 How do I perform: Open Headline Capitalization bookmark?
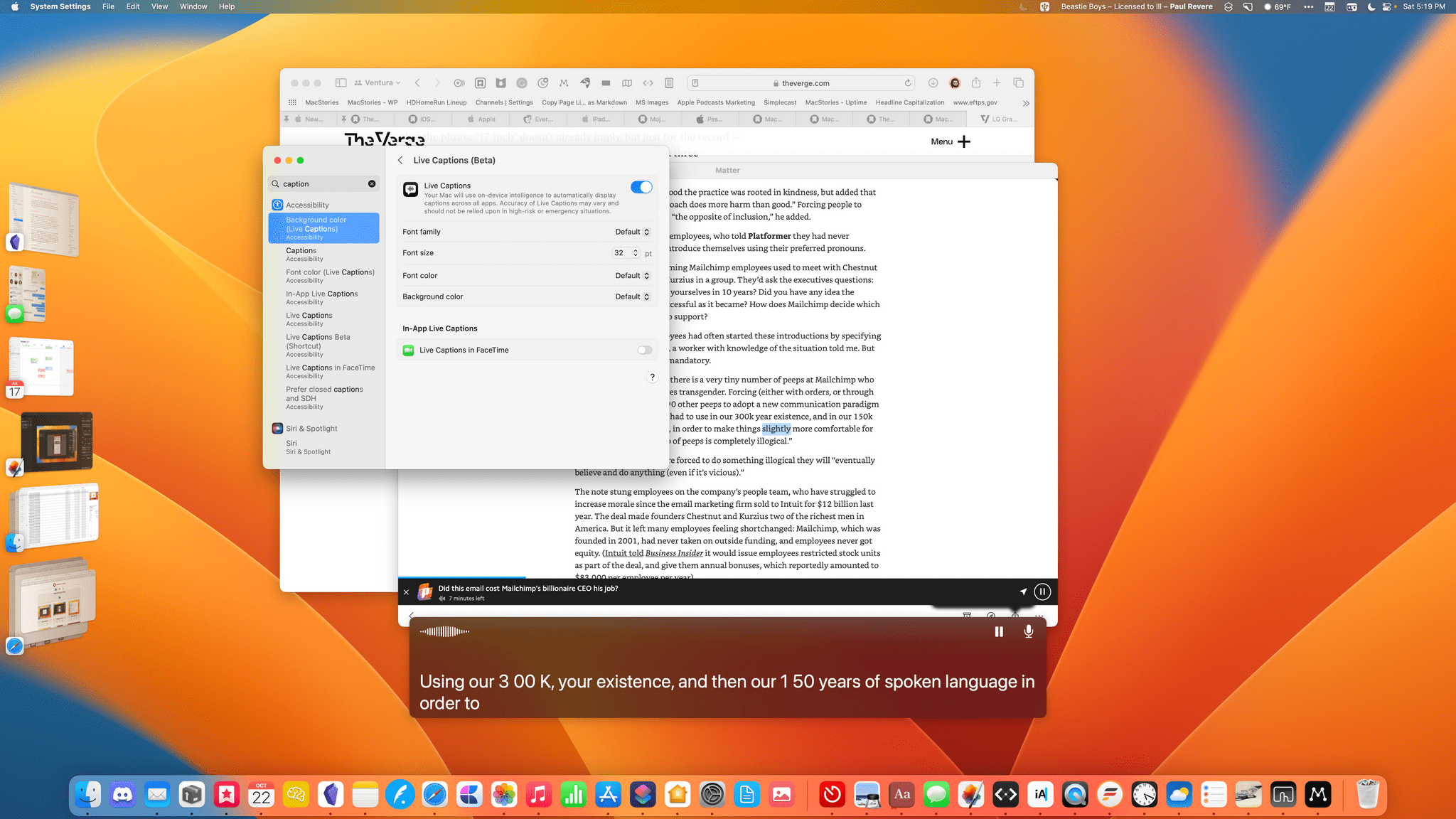pyautogui.click(x=910, y=102)
